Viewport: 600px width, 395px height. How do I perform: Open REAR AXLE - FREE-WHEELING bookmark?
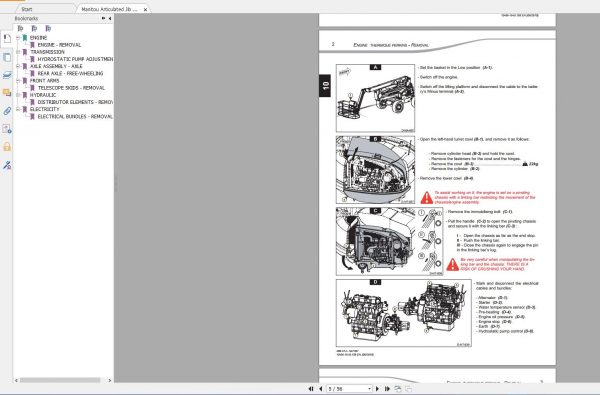coord(70,73)
